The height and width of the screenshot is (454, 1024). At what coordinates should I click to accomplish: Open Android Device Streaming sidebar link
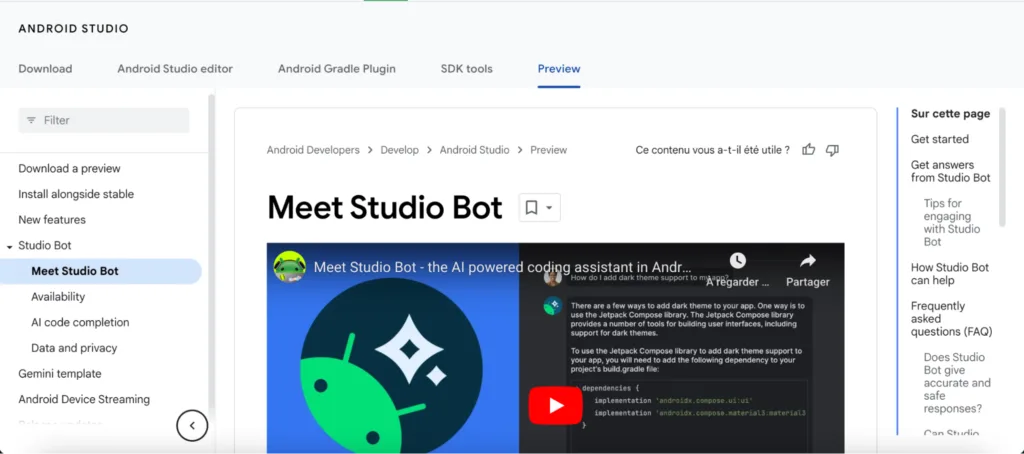pos(84,399)
